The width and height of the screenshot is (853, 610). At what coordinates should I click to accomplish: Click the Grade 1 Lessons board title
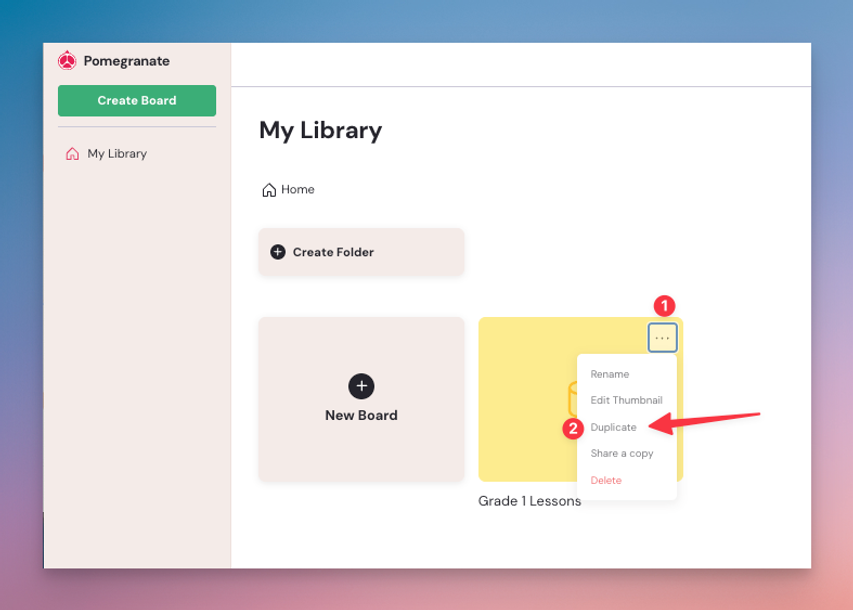[529, 501]
